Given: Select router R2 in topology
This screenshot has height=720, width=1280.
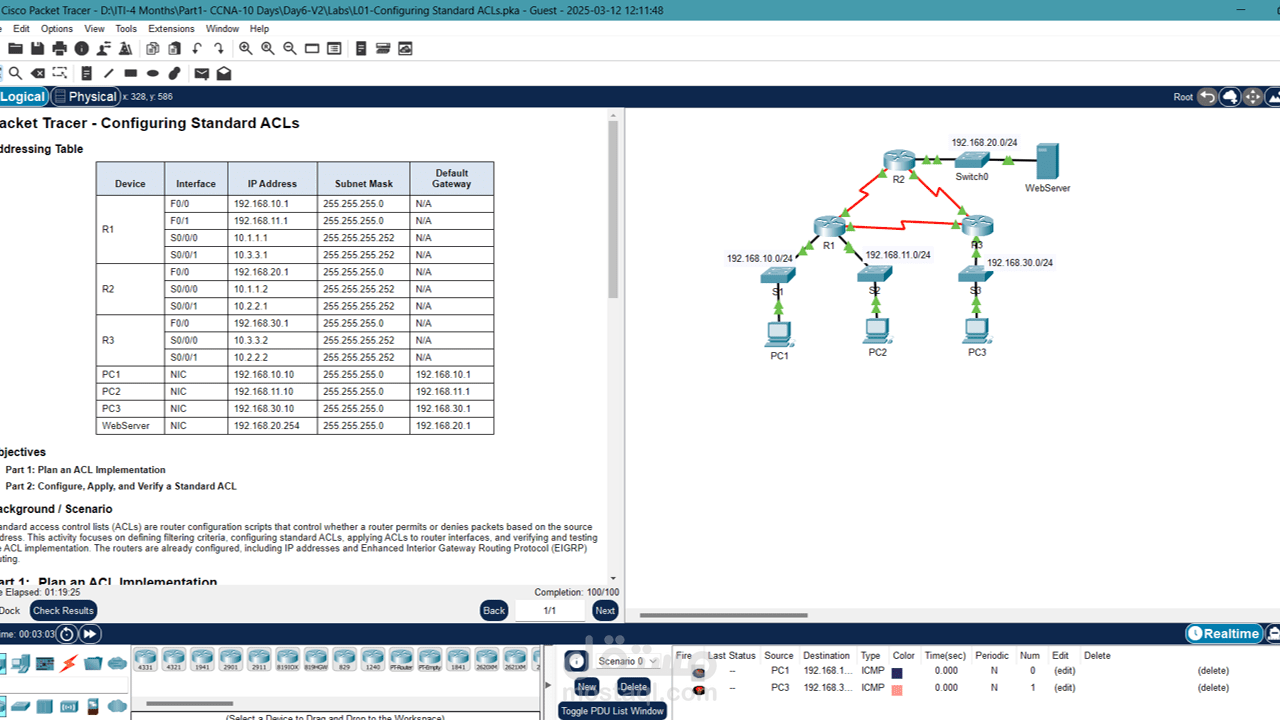Looking at the screenshot, I should (899, 161).
